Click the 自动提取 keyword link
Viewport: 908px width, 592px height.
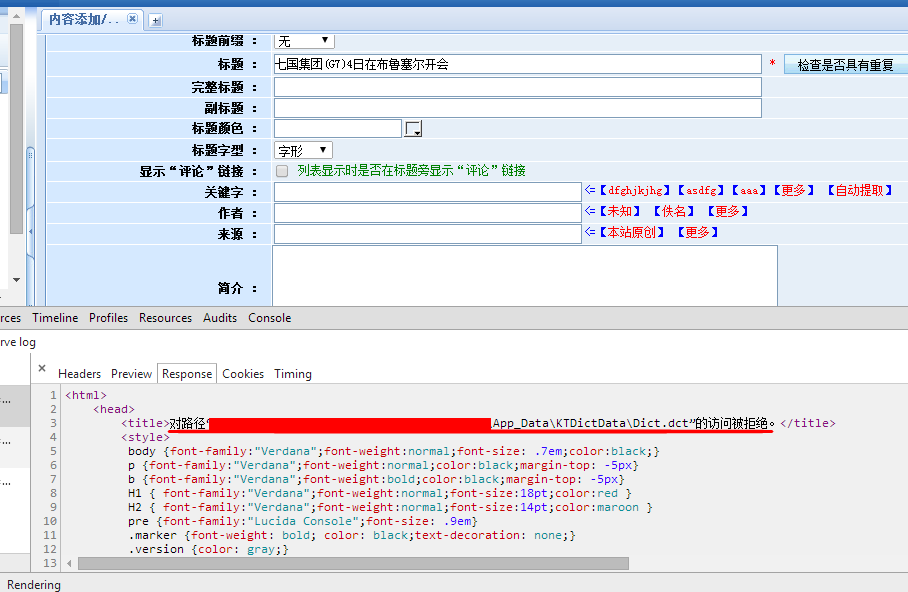point(860,190)
